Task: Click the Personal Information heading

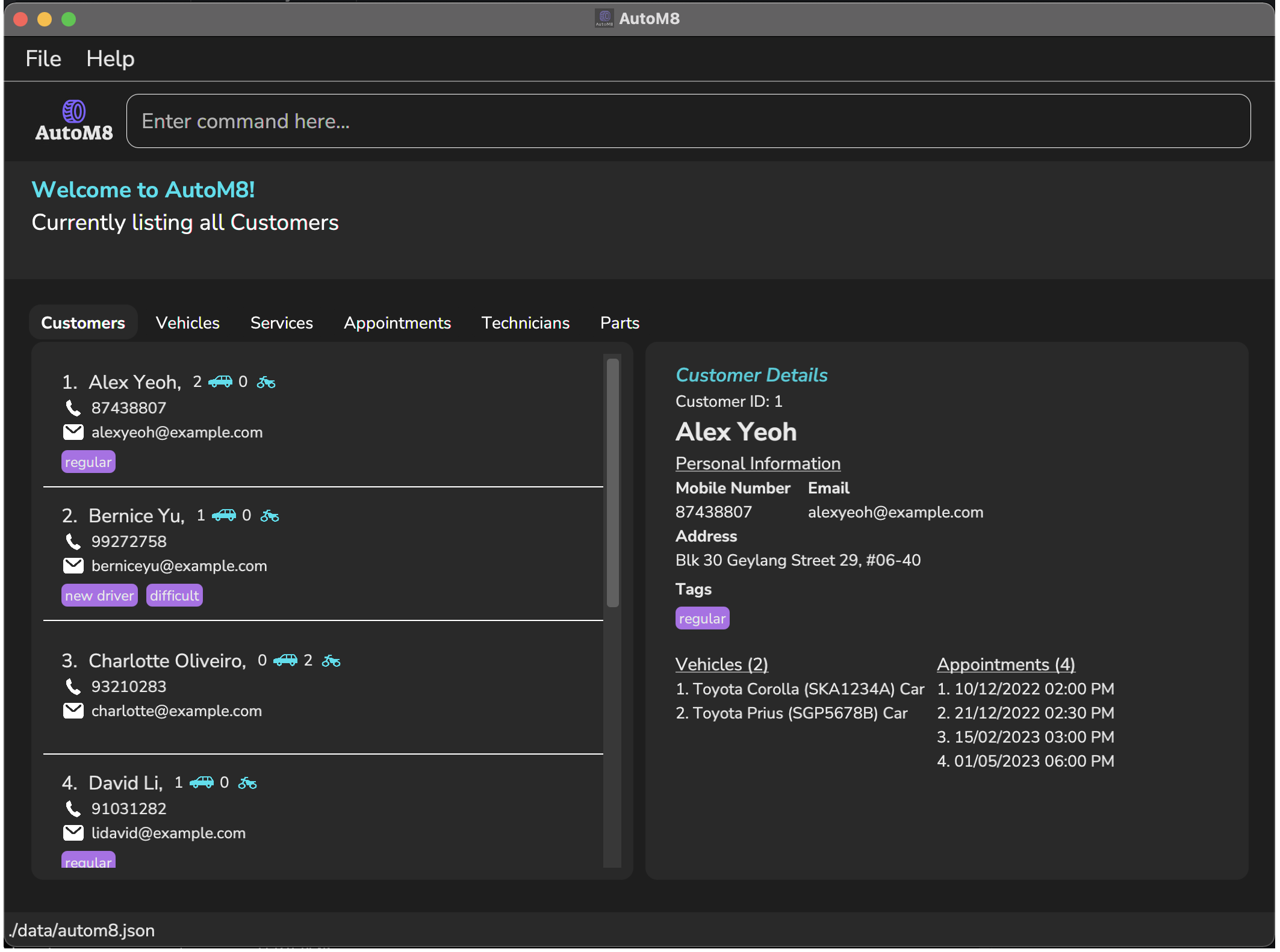Action: tap(758, 463)
